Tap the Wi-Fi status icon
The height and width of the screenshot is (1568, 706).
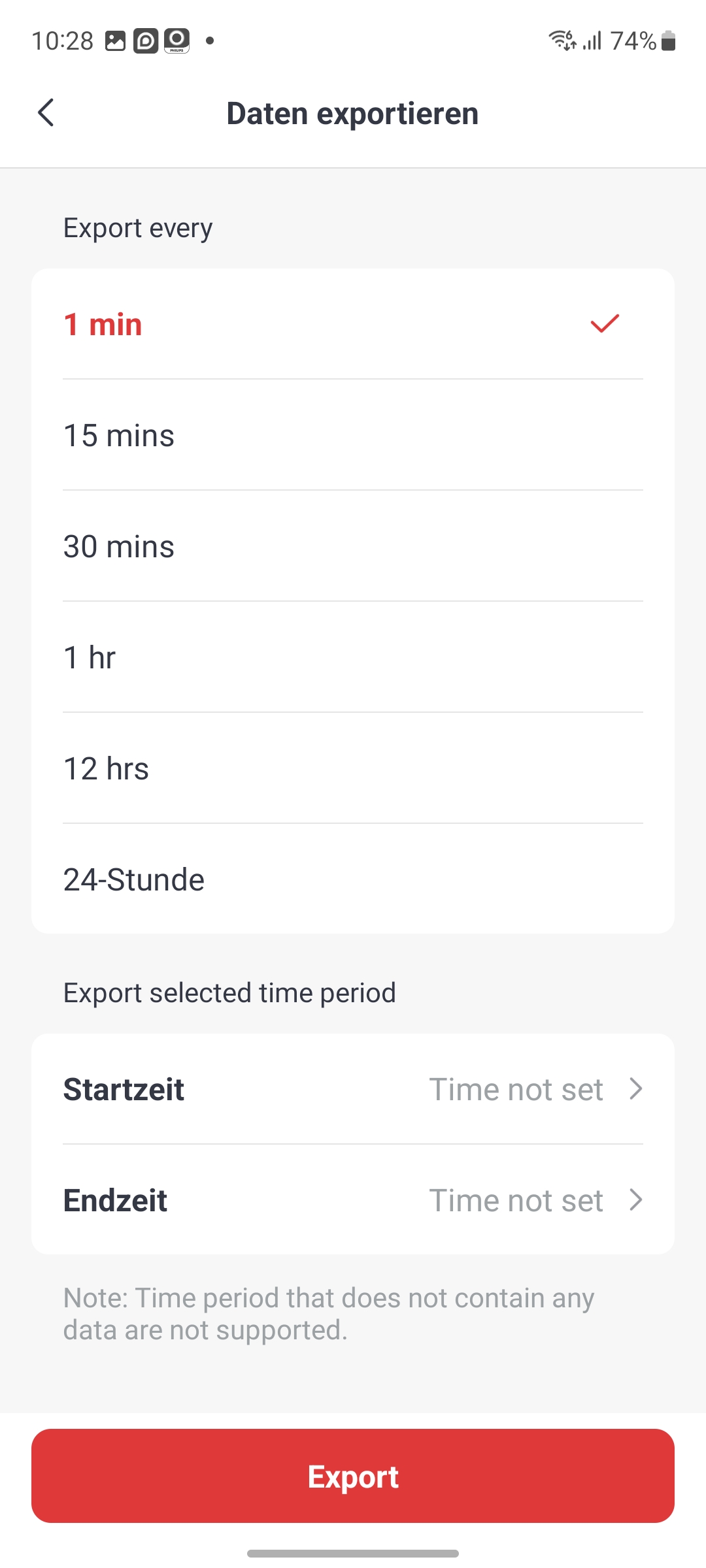562,41
